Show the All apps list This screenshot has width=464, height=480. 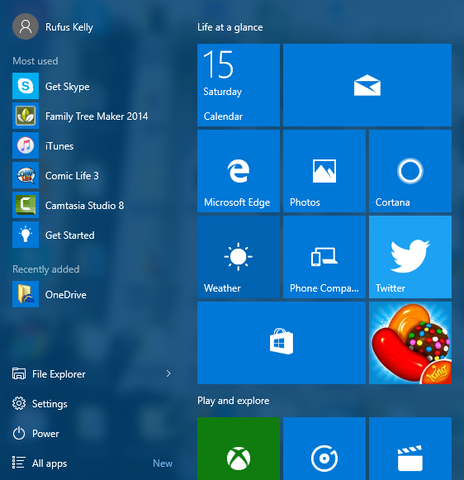39,463
